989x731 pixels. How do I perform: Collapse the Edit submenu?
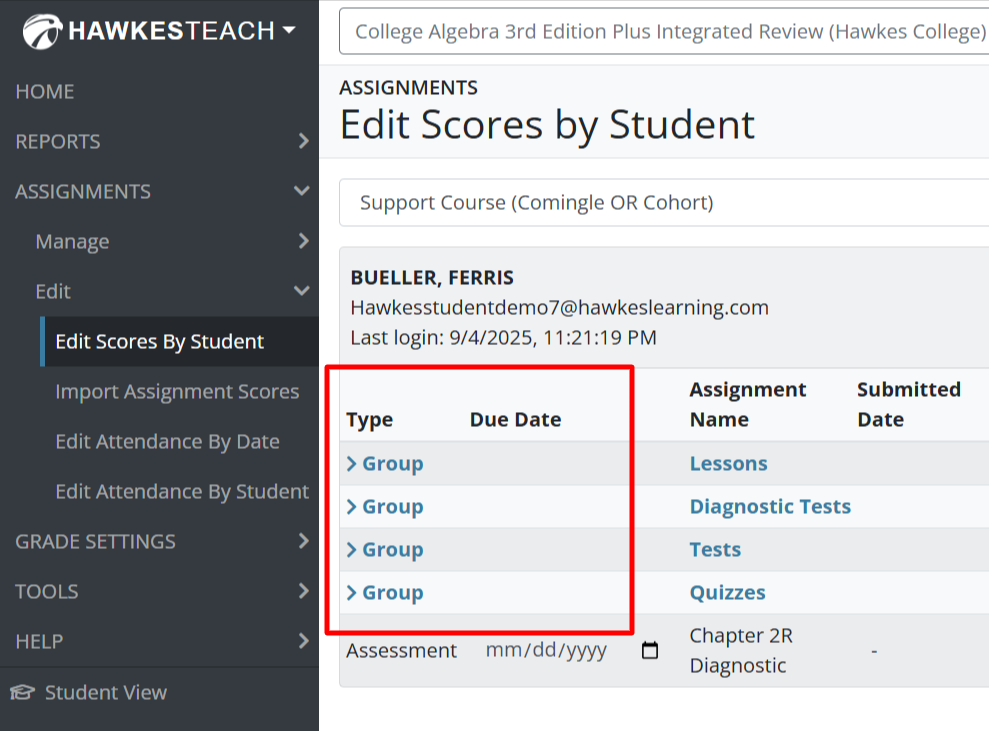tap(300, 291)
